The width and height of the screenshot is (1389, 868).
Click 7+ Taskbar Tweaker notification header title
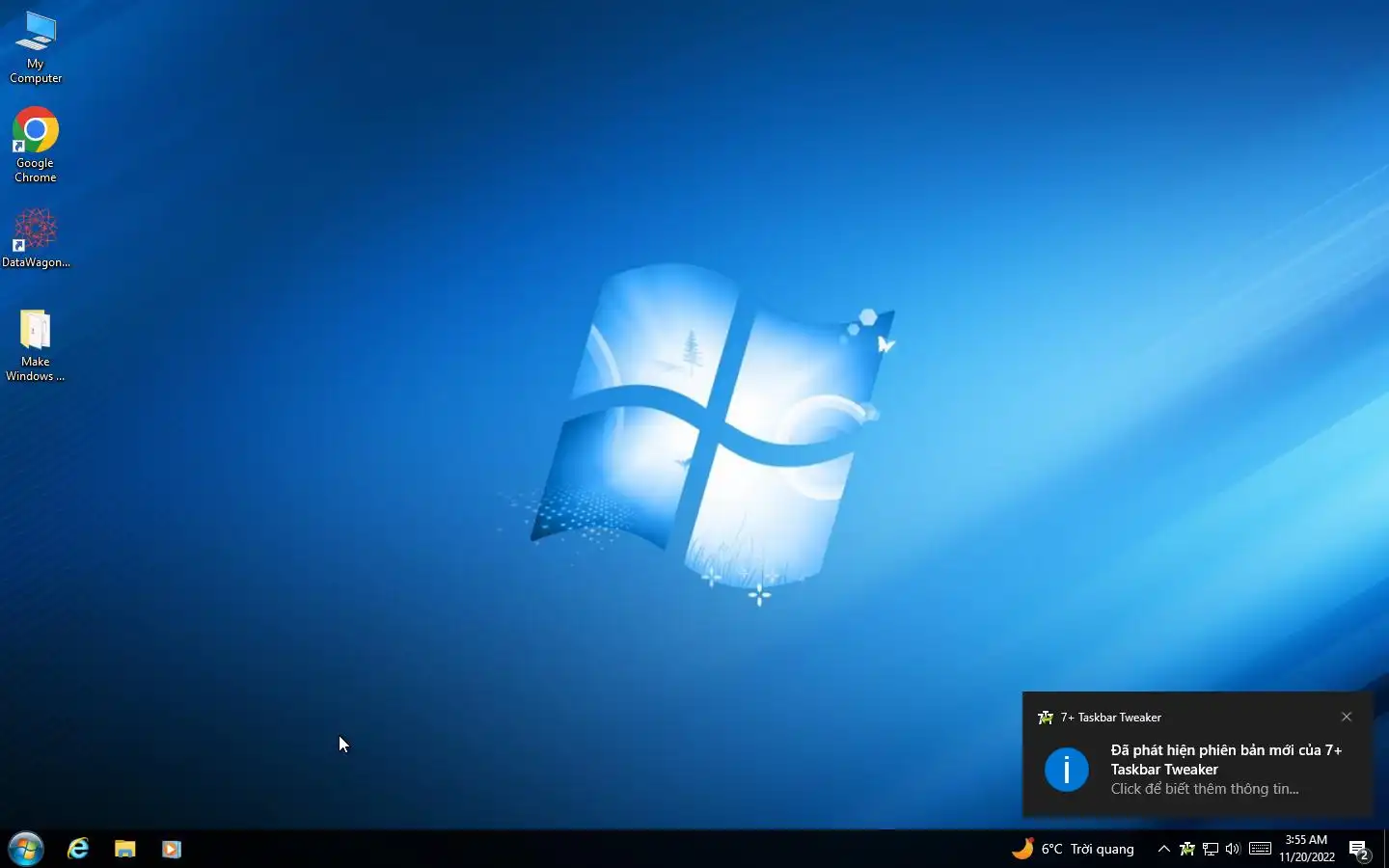1111,718
